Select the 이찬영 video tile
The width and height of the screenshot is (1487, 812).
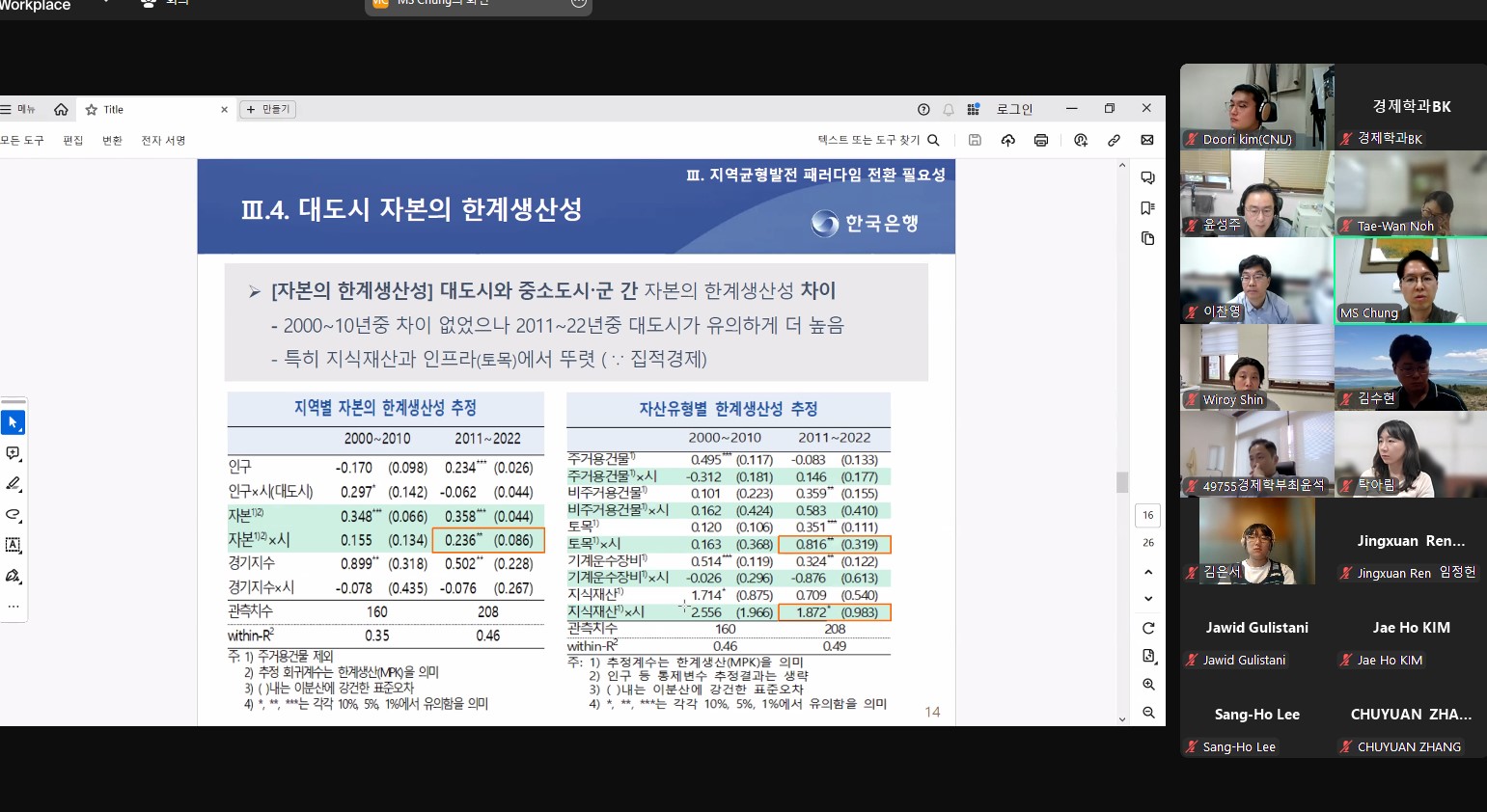(1257, 281)
